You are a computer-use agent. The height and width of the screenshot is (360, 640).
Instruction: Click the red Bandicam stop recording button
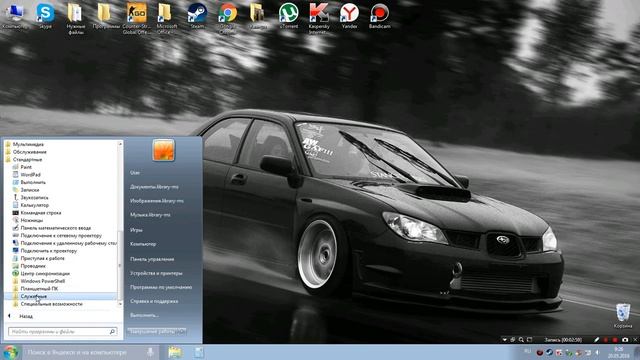point(615,340)
